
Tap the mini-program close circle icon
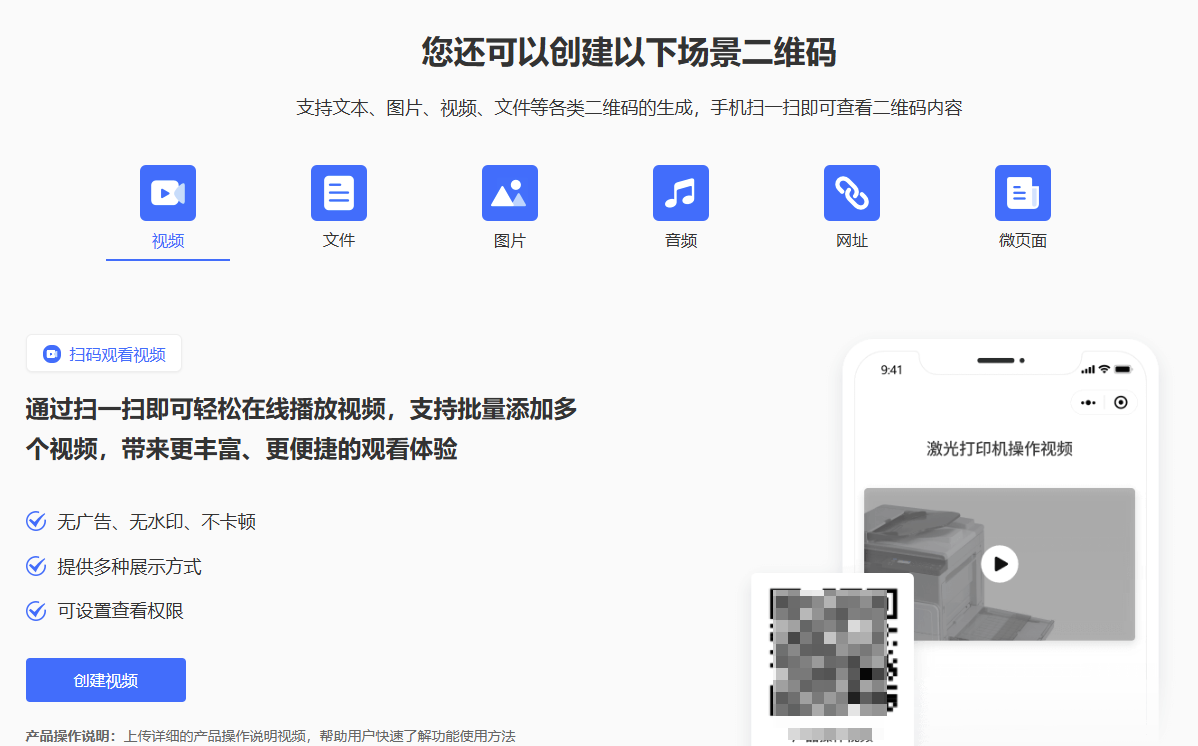[x=1120, y=402]
